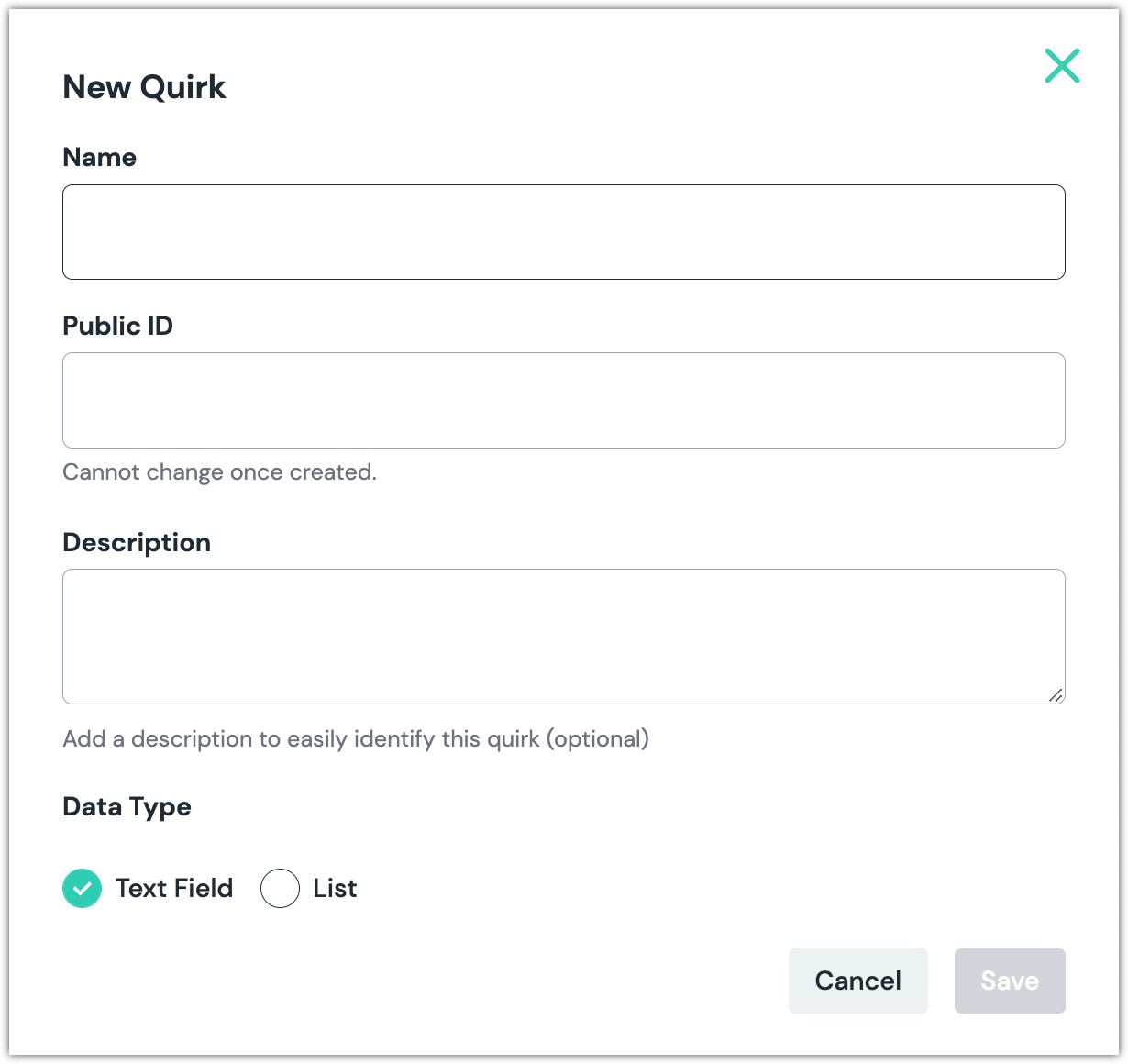Focus the Name input field

click(x=563, y=232)
